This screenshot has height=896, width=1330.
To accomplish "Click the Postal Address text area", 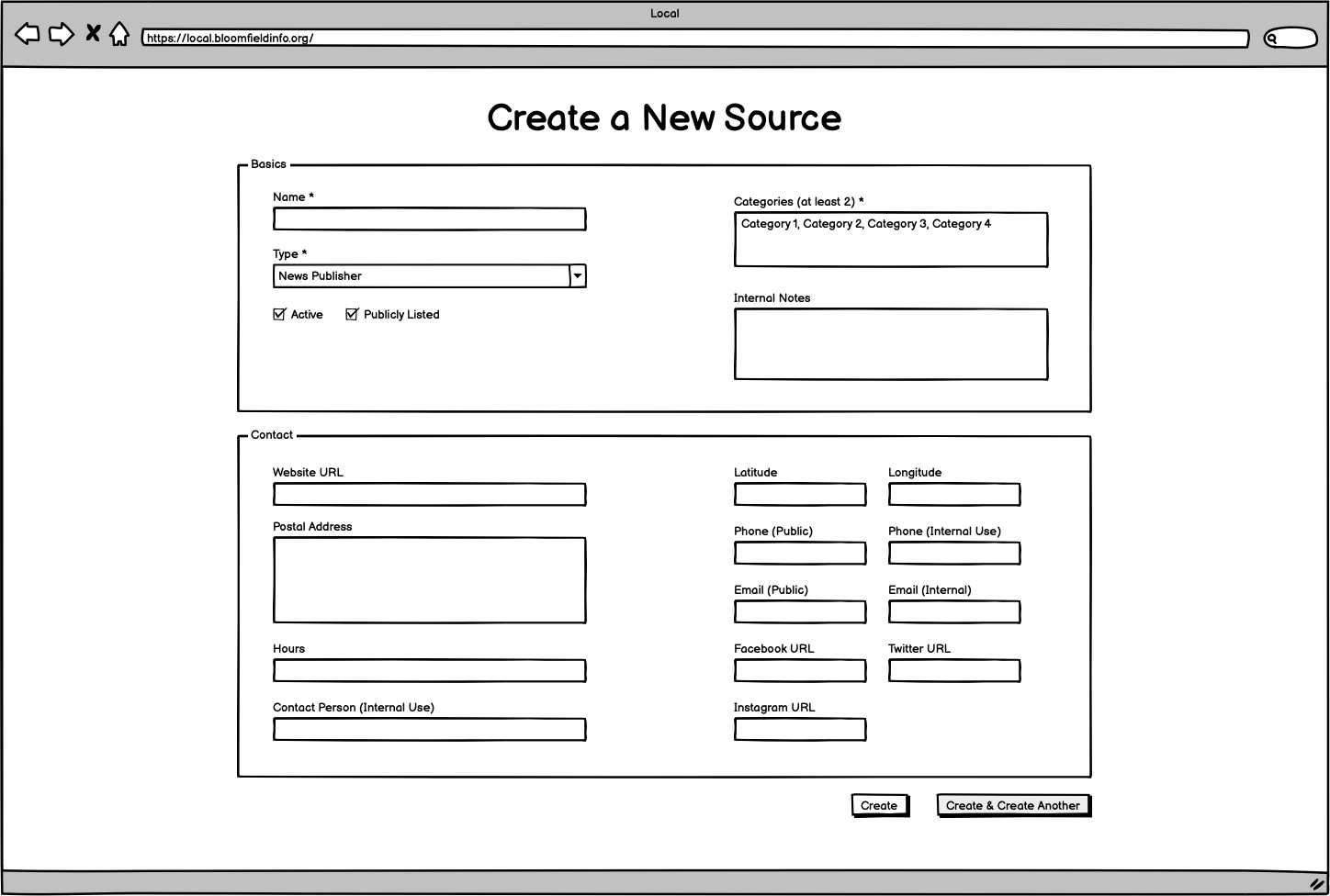I will (x=429, y=580).
